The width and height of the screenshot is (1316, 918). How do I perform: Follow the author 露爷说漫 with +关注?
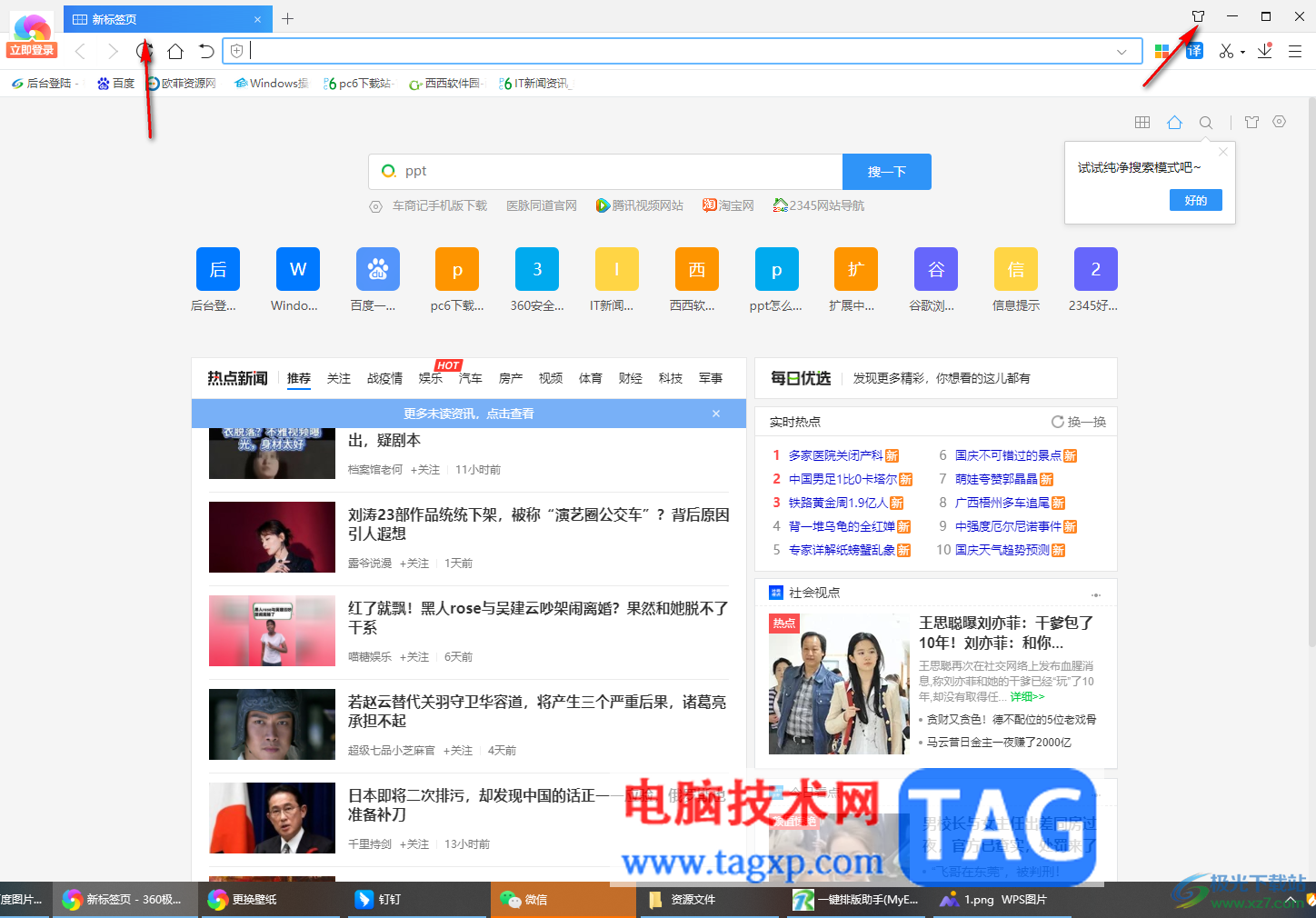[414, 564]
